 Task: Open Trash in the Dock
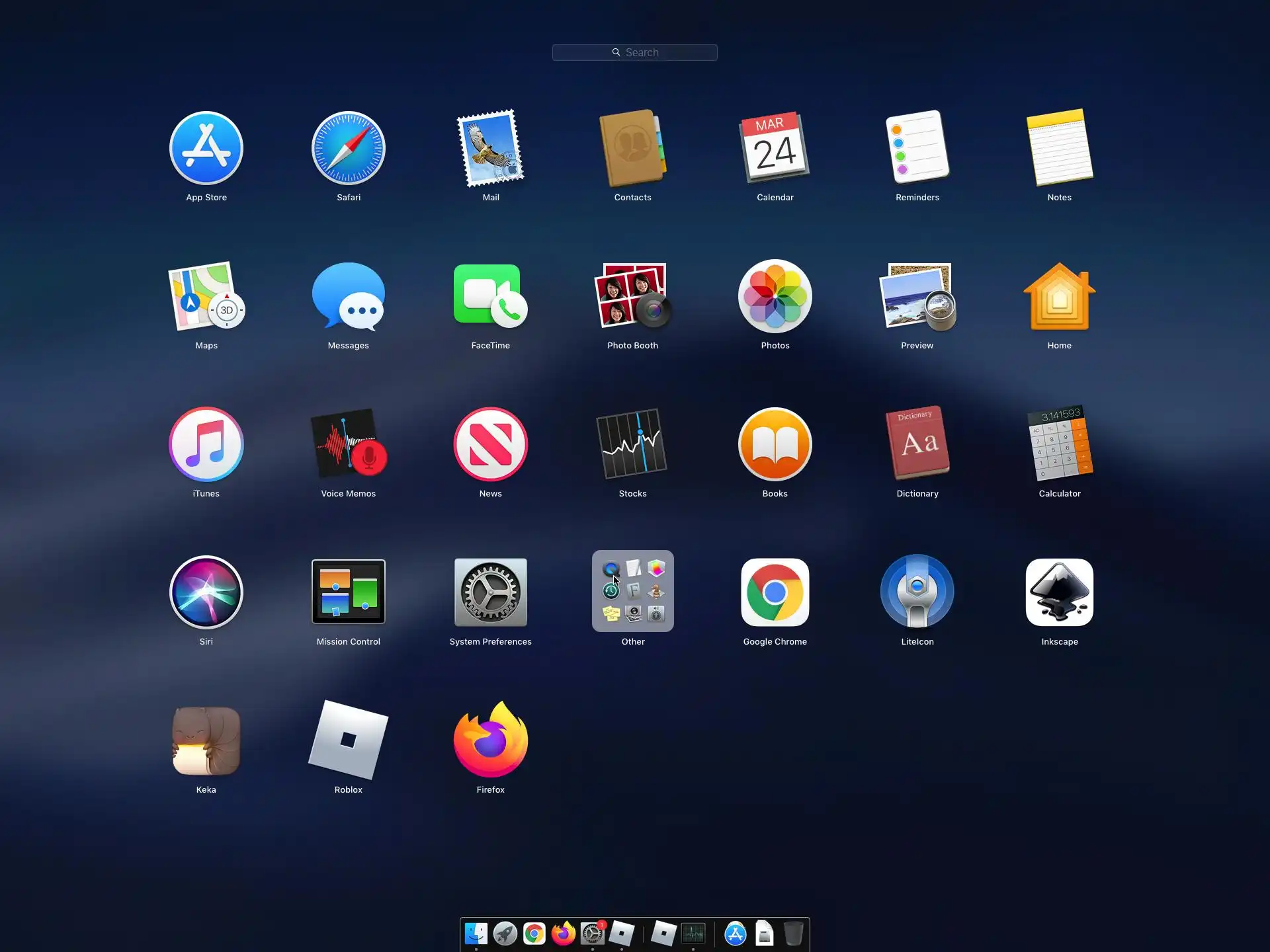coord(793,933)
